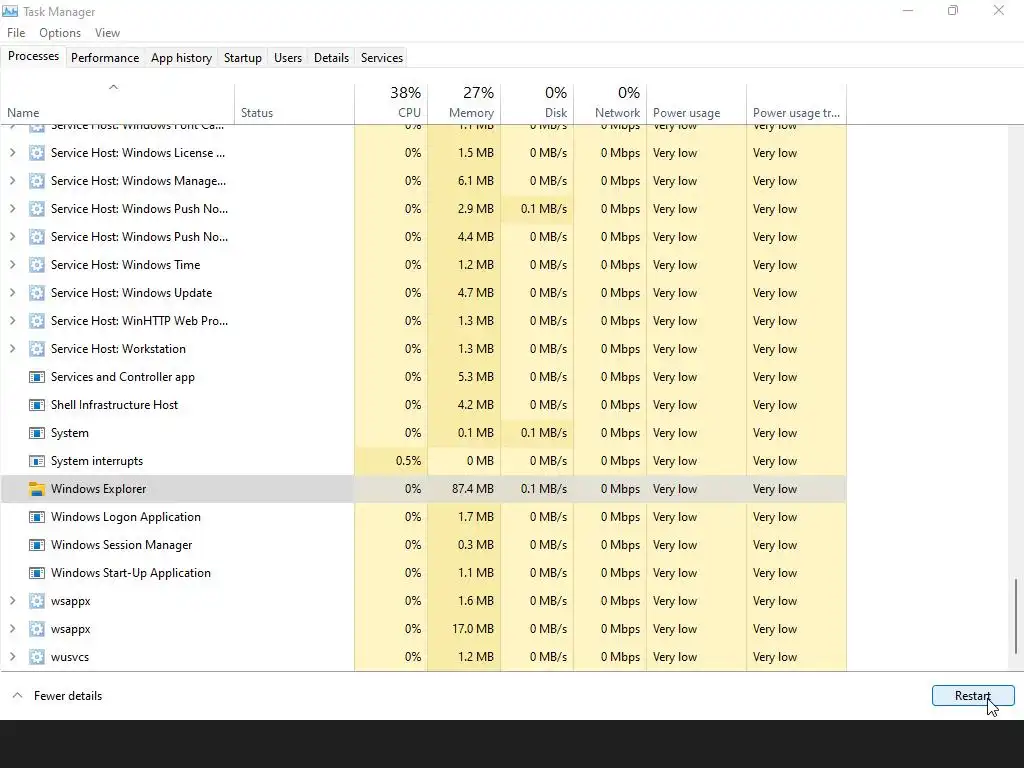Screen dimensions: 1024x768
Task: Click the gear icon beside Service Host: WinHTTP Web Pro
Action: point(37,321)
